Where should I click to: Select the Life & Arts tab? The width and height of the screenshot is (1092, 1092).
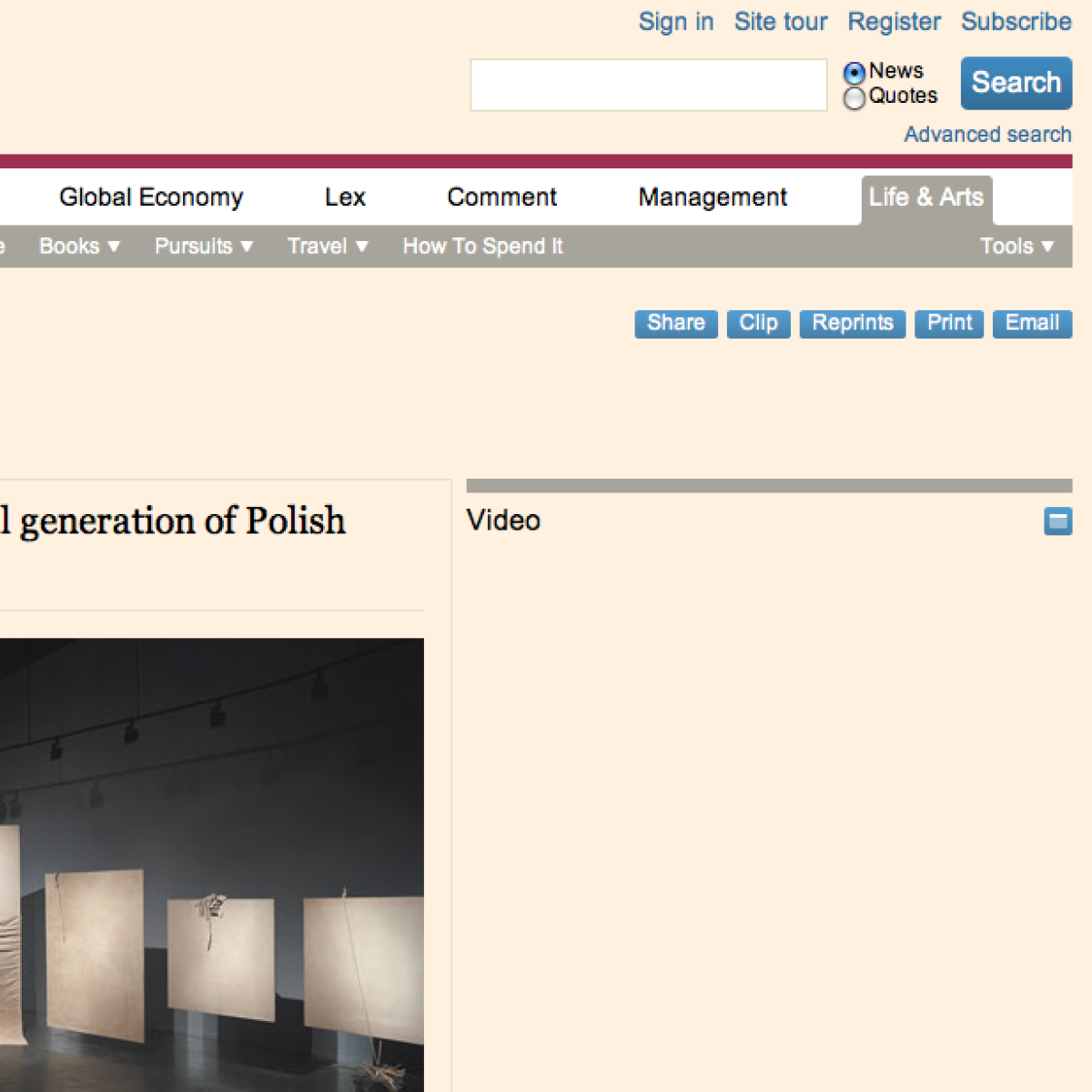[x=926, y=198]
